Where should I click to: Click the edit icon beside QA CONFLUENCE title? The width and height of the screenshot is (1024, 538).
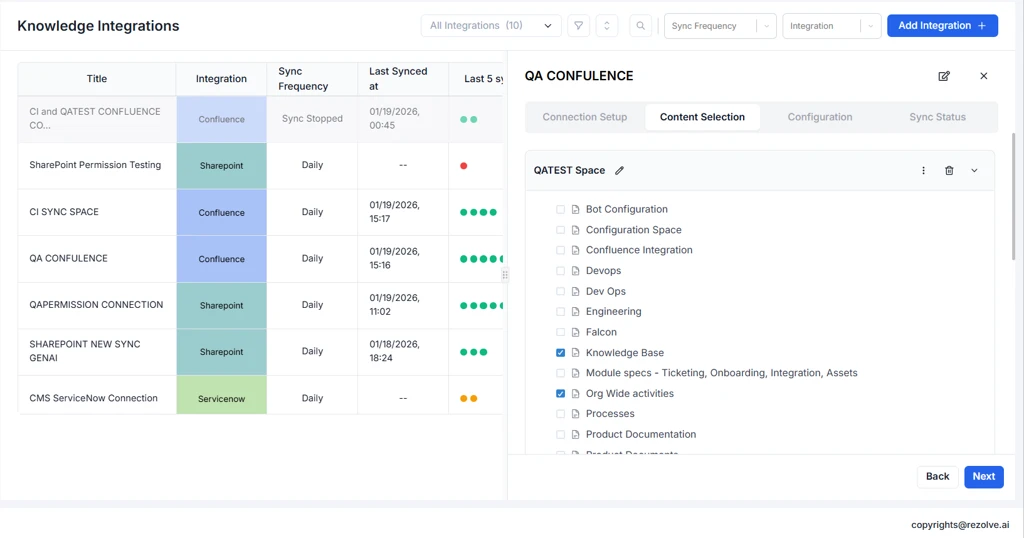point(944,76)
